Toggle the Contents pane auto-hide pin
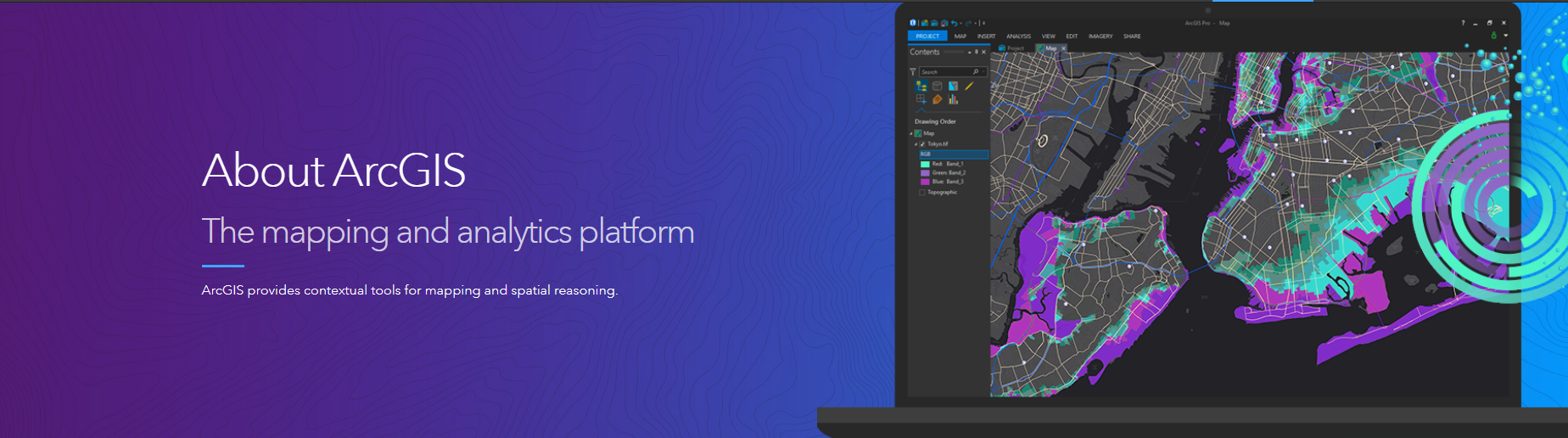This screenshot has height=438, width=1568. pos(977,52)
